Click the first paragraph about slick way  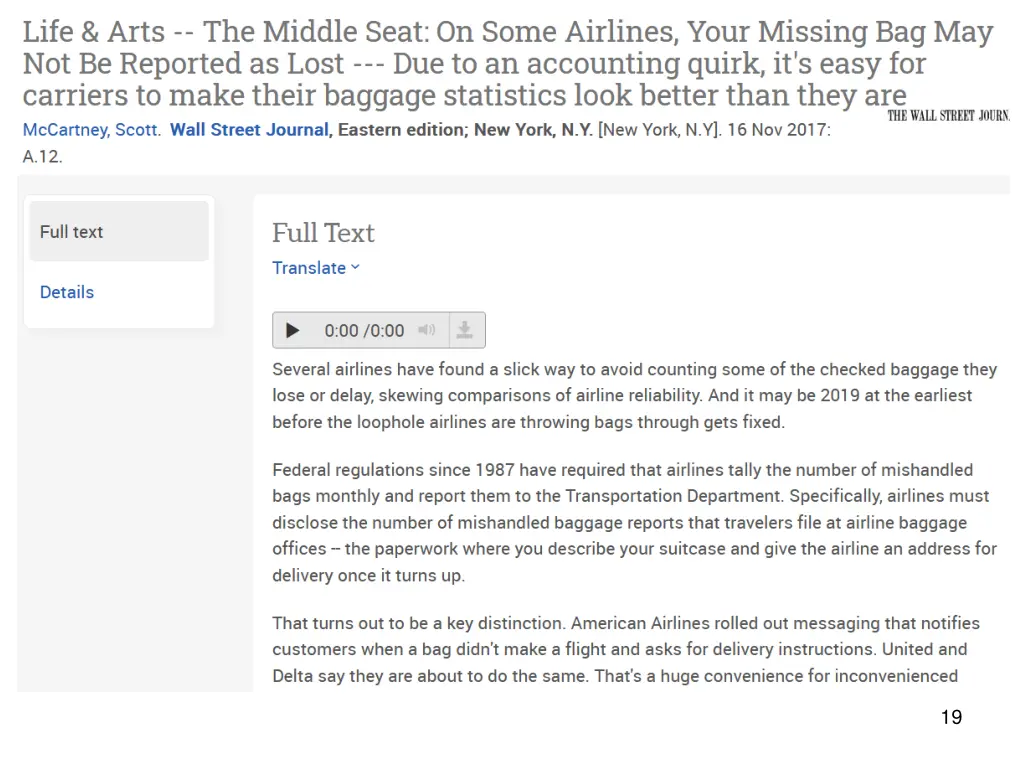click(x=635, y=396)
